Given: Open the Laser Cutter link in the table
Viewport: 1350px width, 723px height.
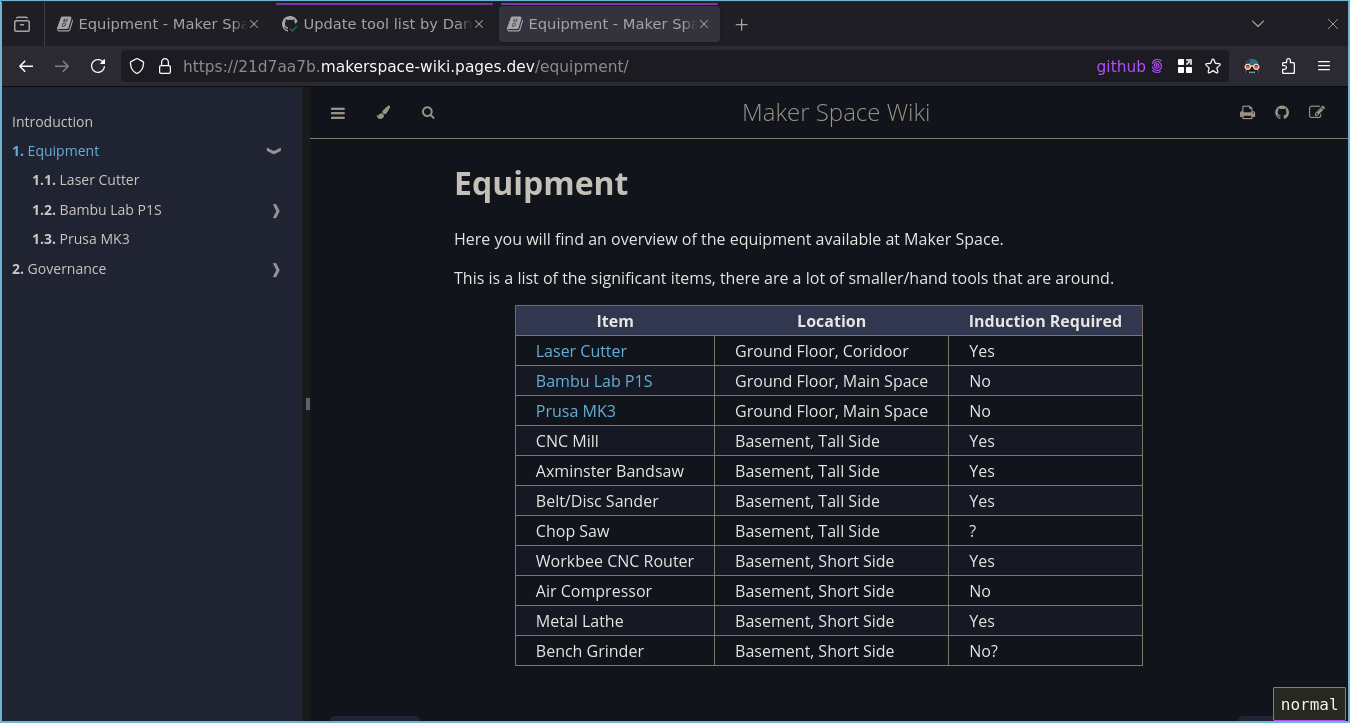Looking at the screenshot, I should pyautogui.click(x=581, y=351).
